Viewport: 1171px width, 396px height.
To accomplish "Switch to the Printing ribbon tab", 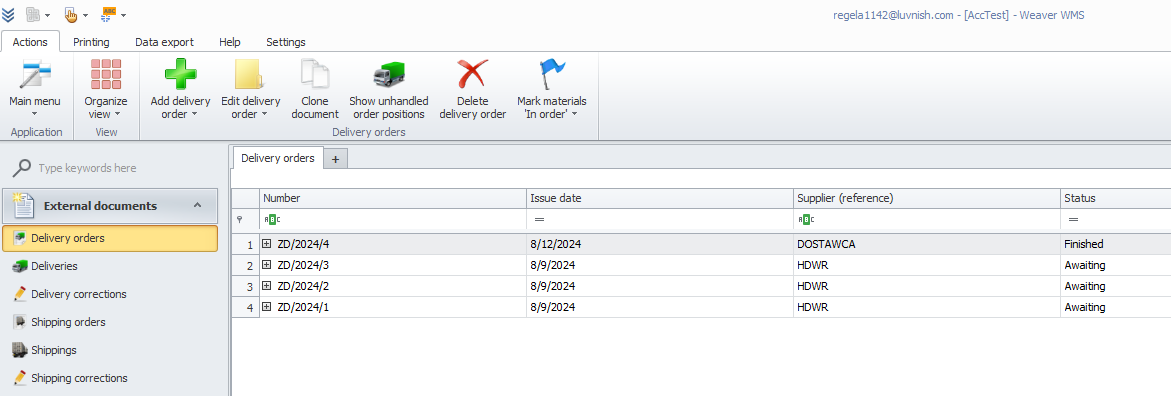I will (91, 42).
